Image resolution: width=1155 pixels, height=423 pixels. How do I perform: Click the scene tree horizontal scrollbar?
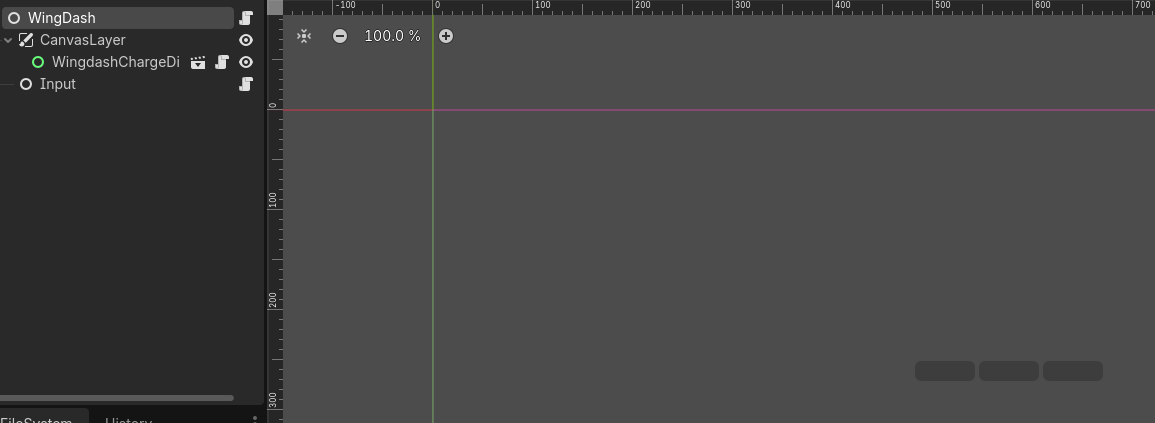click(116, 398)
